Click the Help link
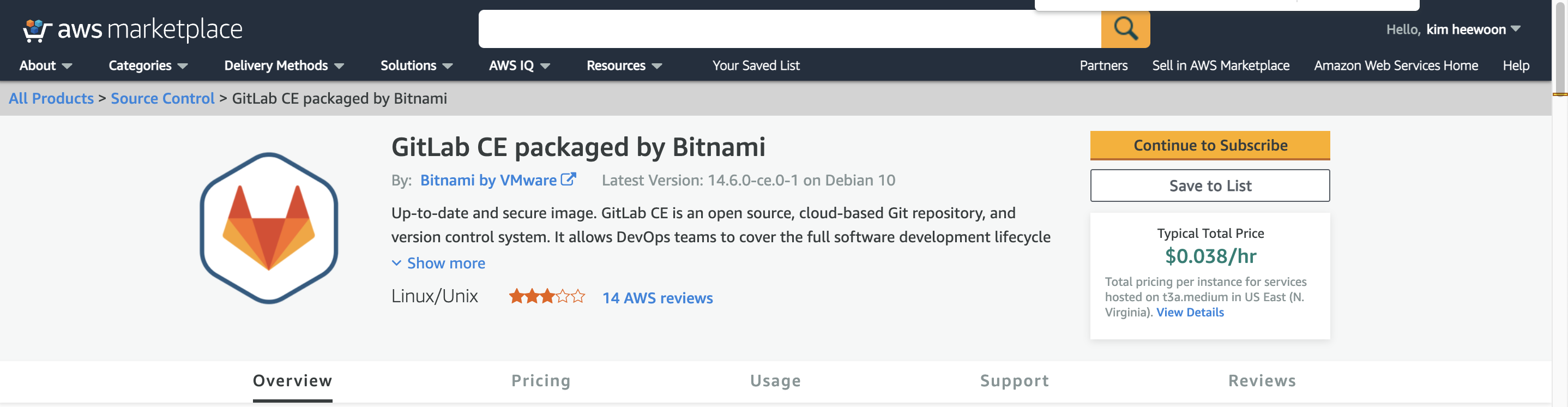Image resolution: width=1568 pixels, height=407 pixels. click(x=1516, y=66)
